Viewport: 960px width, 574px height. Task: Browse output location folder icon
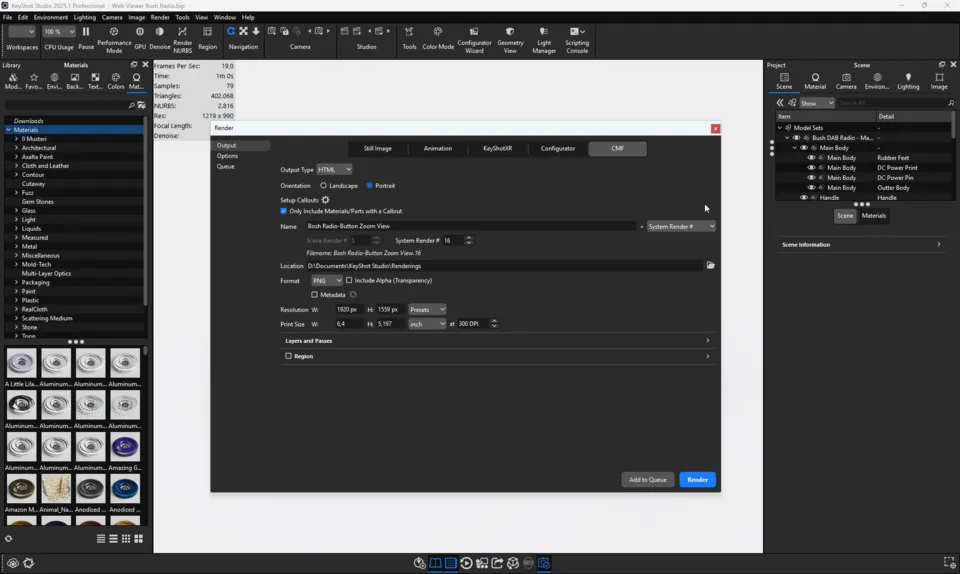pyautogui.click(x=710, y=266)
